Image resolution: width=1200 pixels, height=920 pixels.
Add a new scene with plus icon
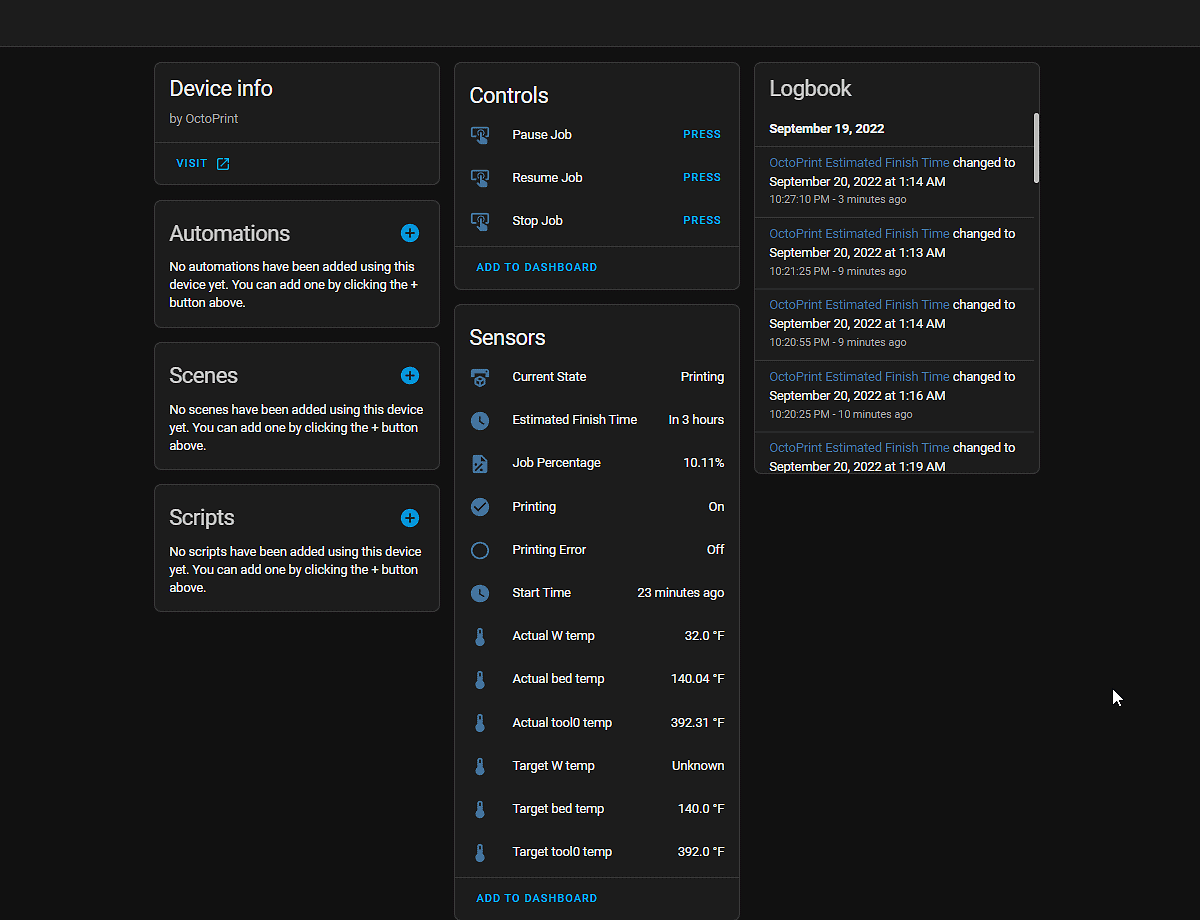(x=410, y=376)
